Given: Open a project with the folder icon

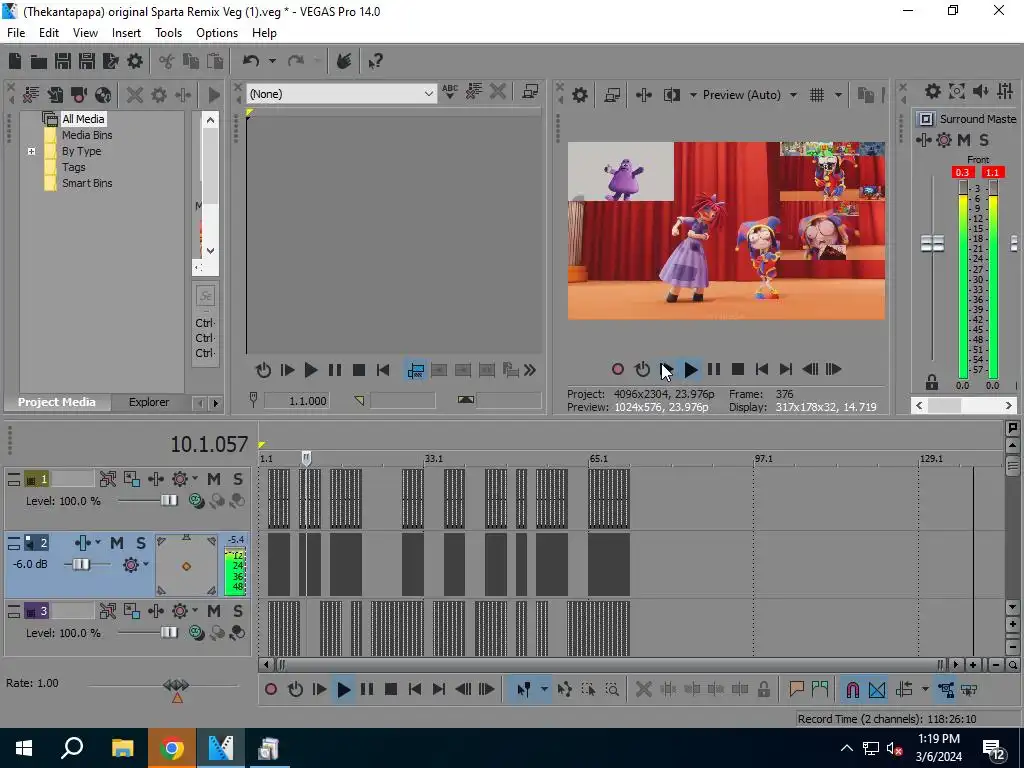Looking at the screenshot, I should click(x=39, y=61).
